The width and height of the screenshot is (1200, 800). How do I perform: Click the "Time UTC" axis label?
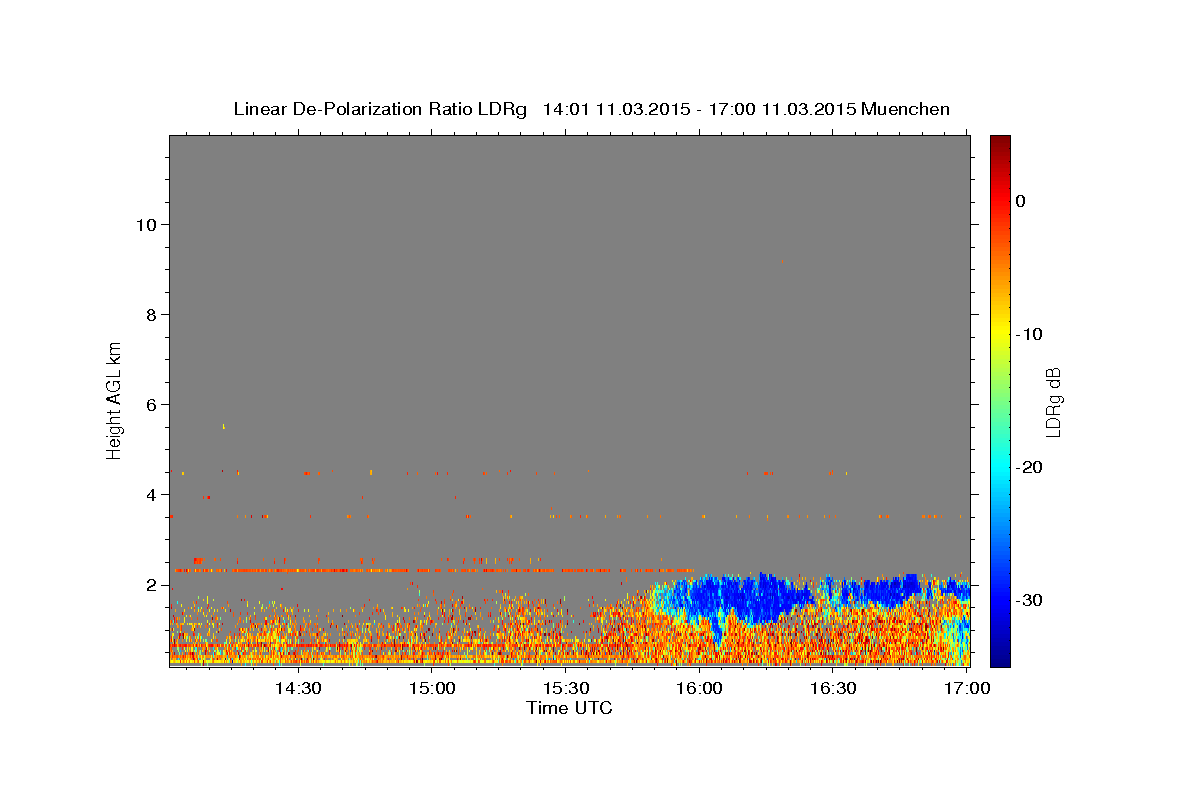(x=569, y=708)
